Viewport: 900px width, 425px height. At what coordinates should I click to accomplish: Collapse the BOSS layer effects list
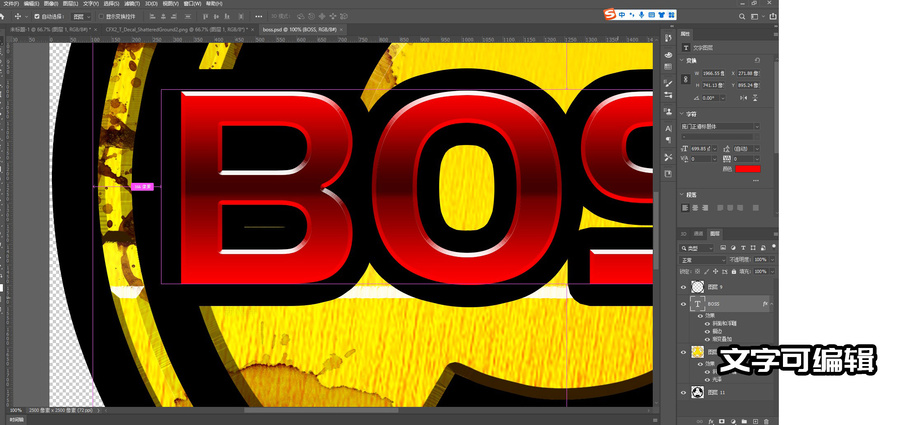(771, 304)
